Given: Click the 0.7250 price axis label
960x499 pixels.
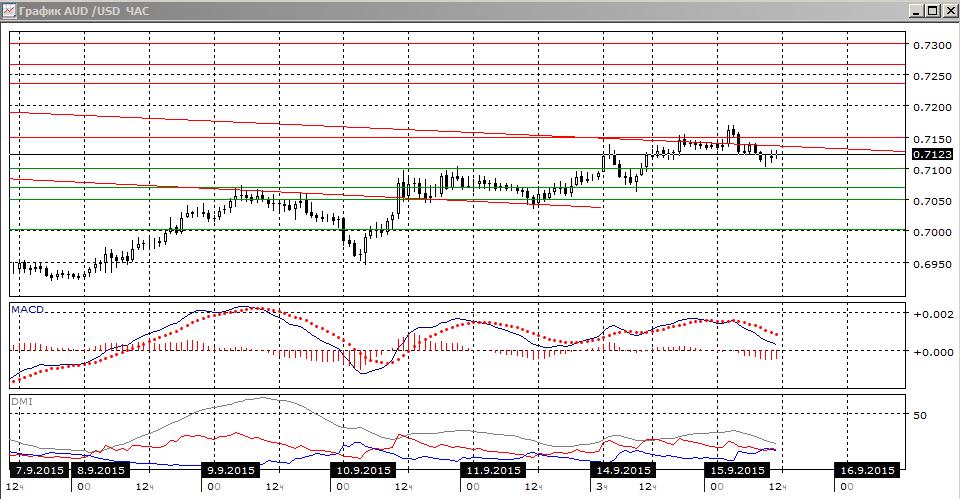Looking at the screenshot, I should coord(932,77).
